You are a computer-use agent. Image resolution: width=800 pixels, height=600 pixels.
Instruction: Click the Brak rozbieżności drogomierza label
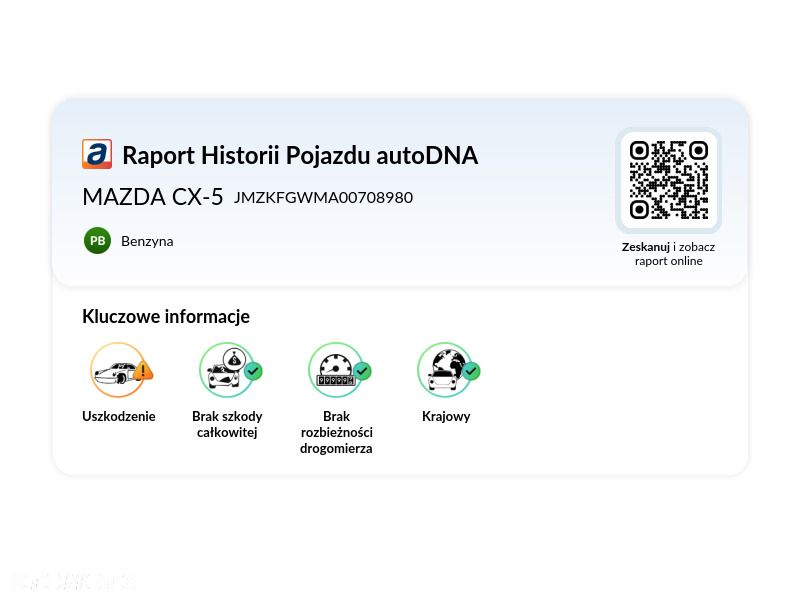(x=336, y=433)
